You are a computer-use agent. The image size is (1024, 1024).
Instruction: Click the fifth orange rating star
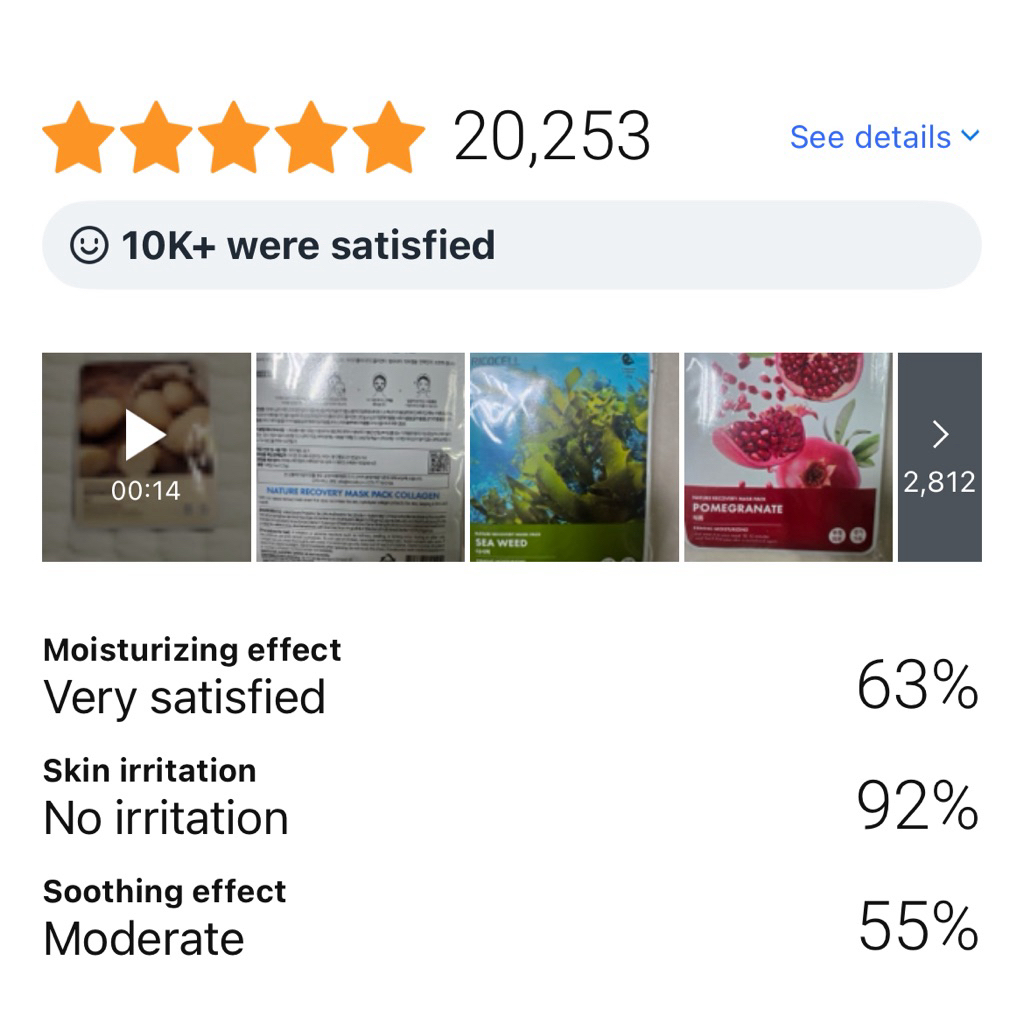click(x=389, y=137)
